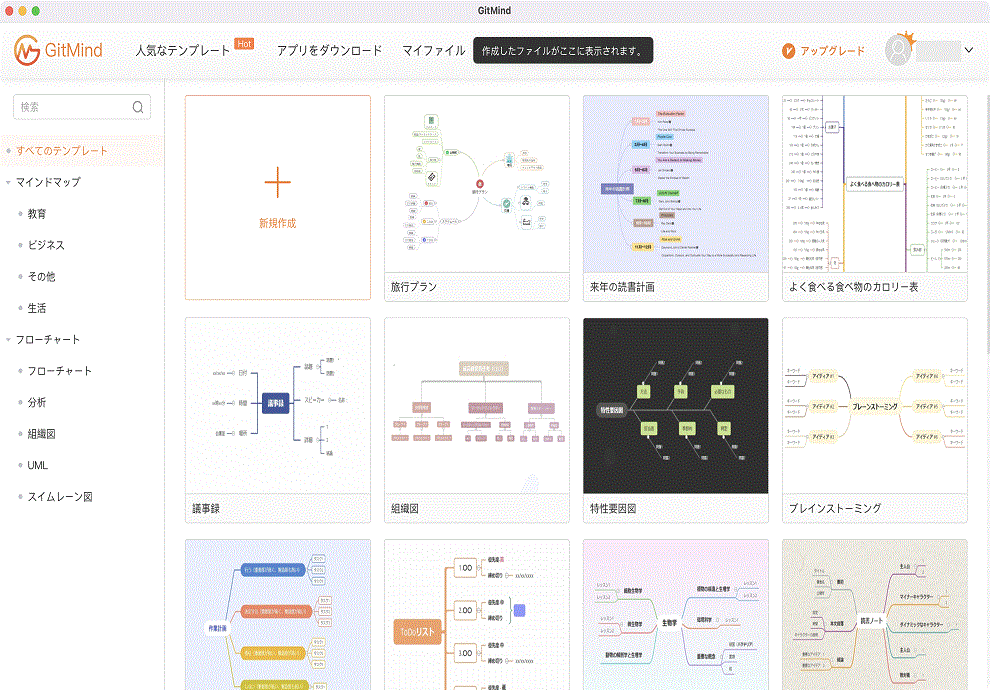Select the 組織図 sidebar category
Viewport: 990px width, 690px height.
pyautogui.click(x=41, y=434)
